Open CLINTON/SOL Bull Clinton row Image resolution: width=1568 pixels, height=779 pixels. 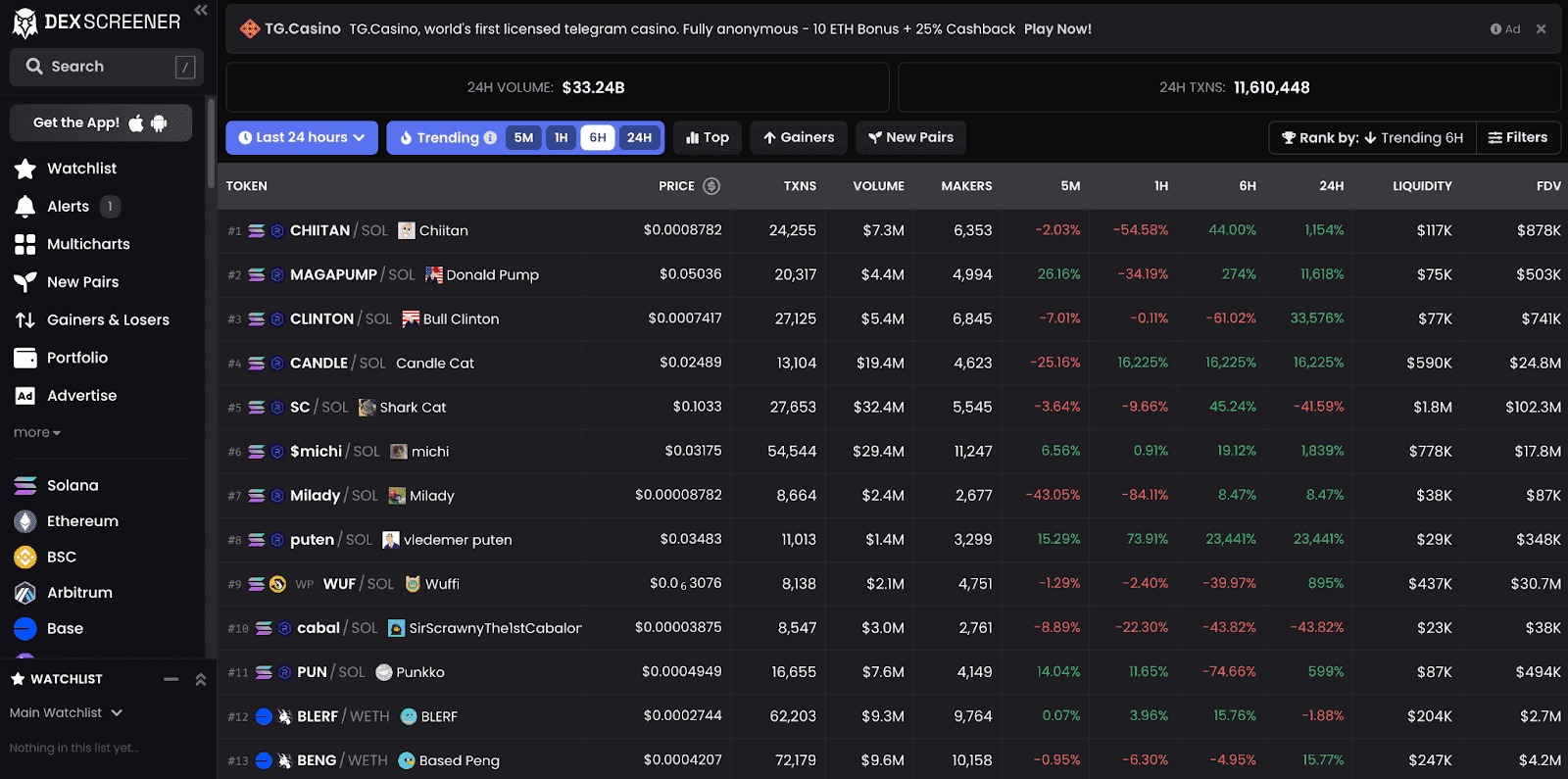[x=893, y=319]
